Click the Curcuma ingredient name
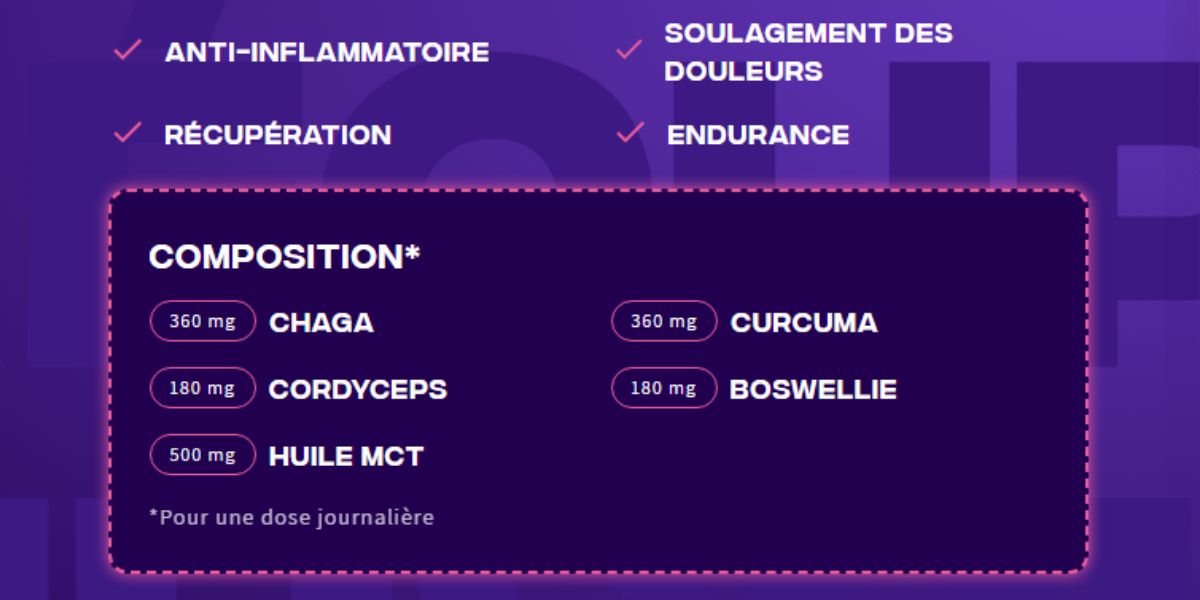Viewport: 1200px width, 600px height. (804, 323)
